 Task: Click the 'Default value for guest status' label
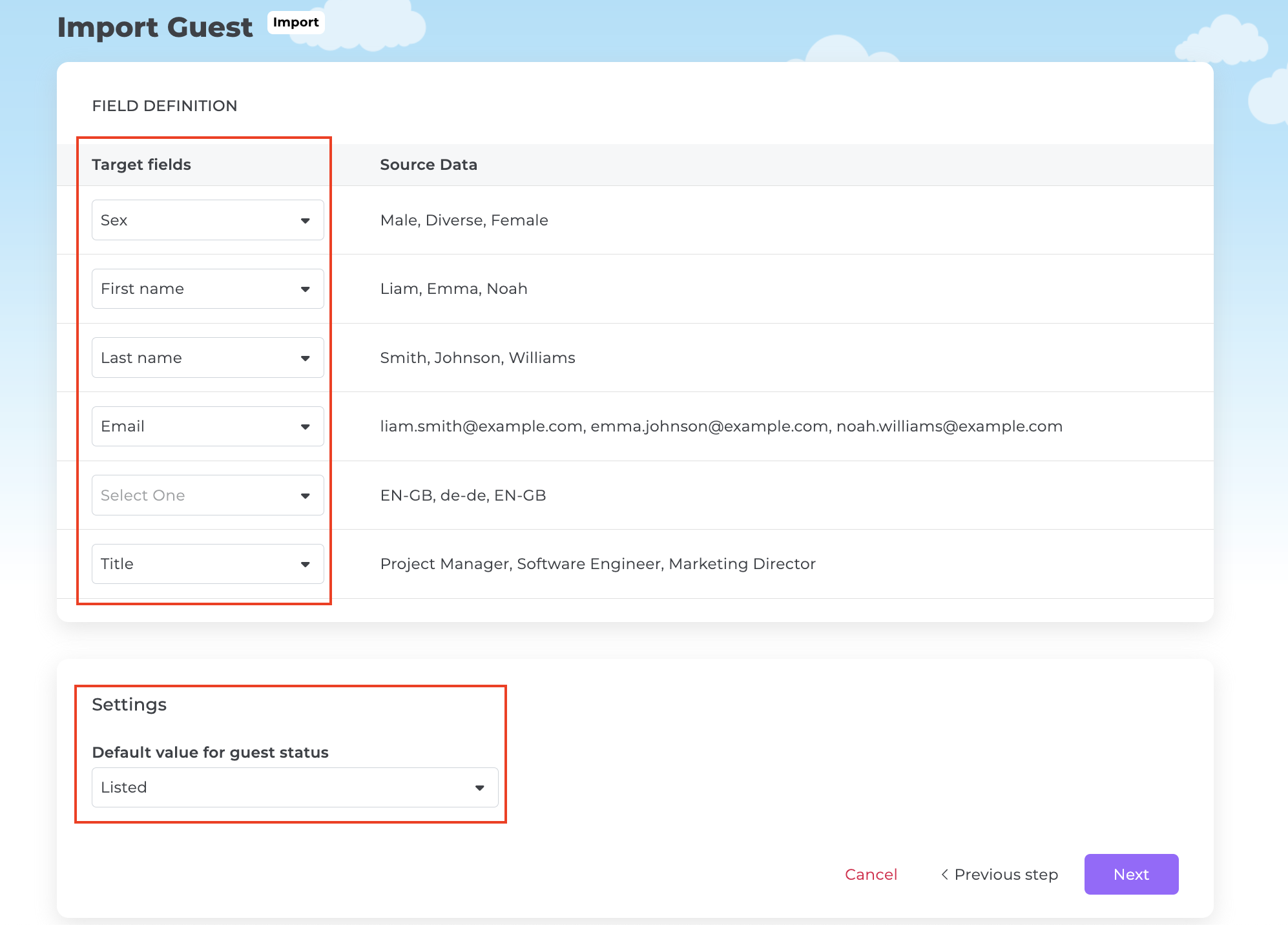tap(210, 753)
